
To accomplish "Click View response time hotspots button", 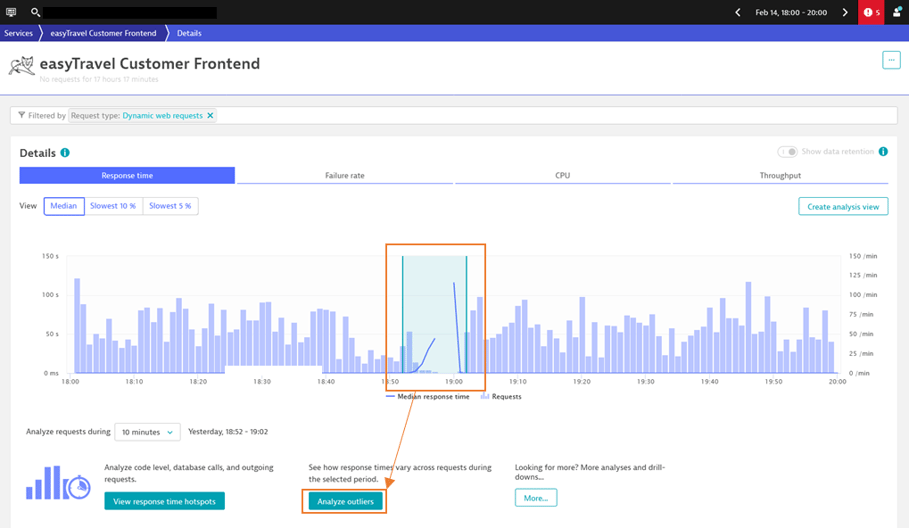I will [165, 501].
